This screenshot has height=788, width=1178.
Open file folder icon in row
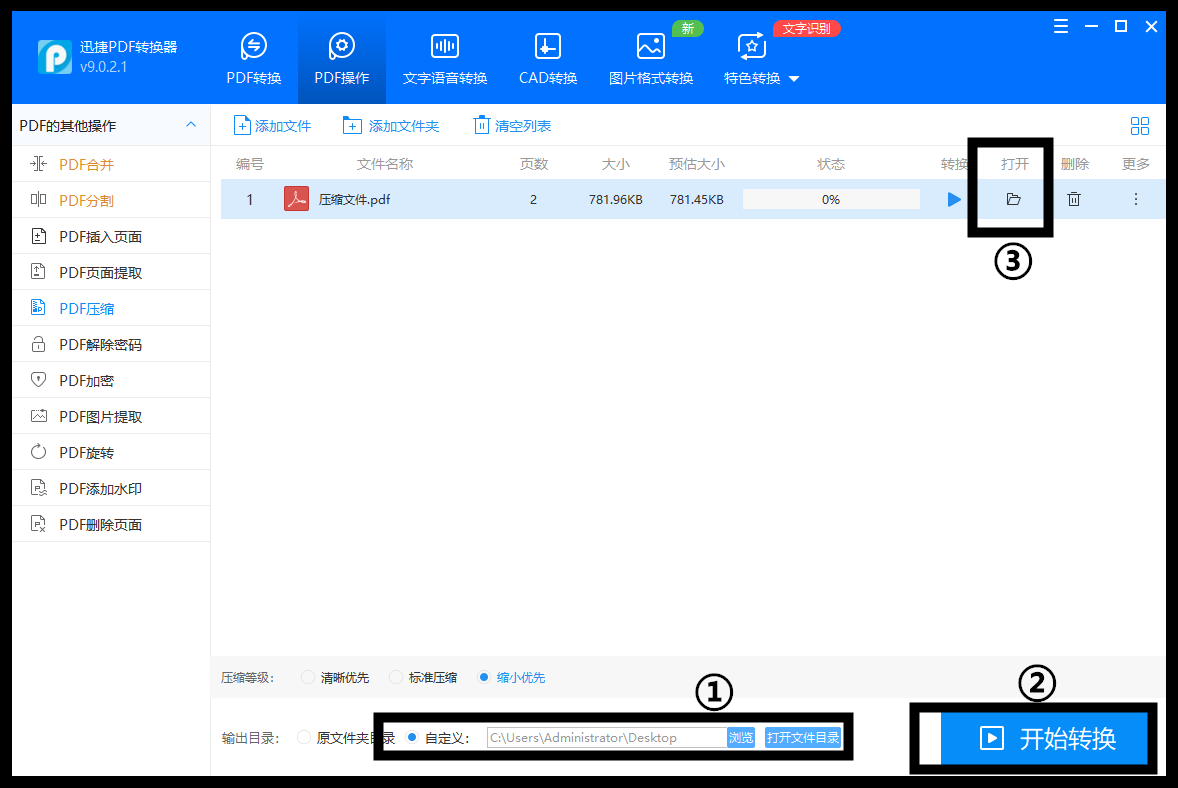tap(1013, 199)
